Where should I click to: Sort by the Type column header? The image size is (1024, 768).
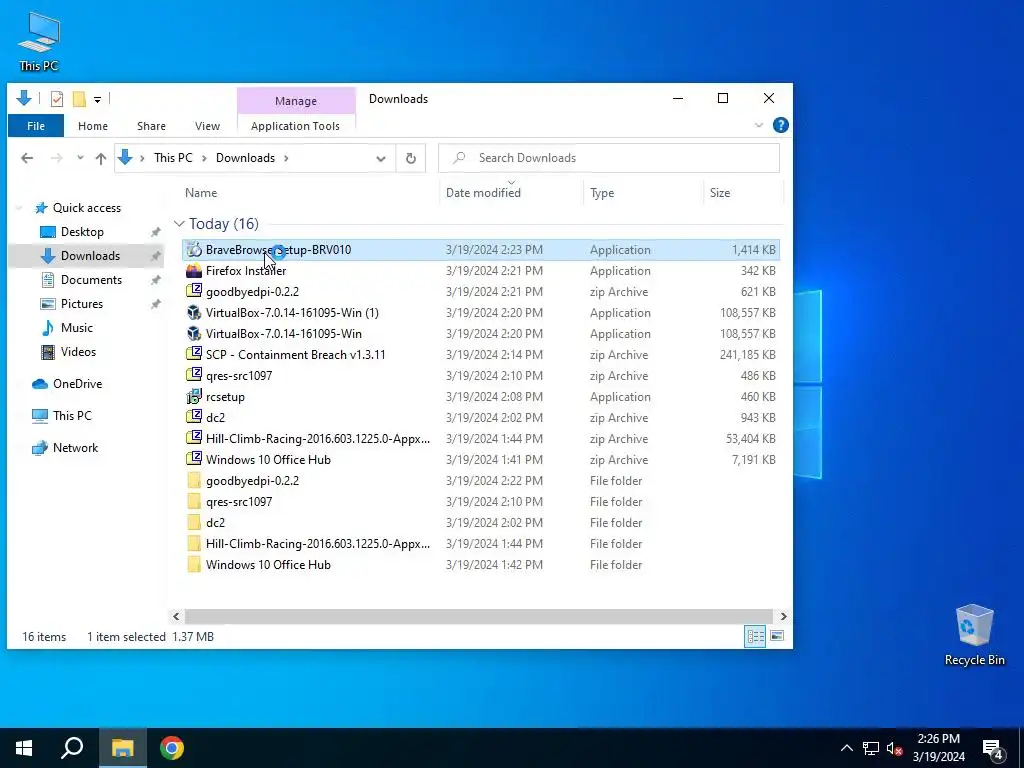pos(602,193)
